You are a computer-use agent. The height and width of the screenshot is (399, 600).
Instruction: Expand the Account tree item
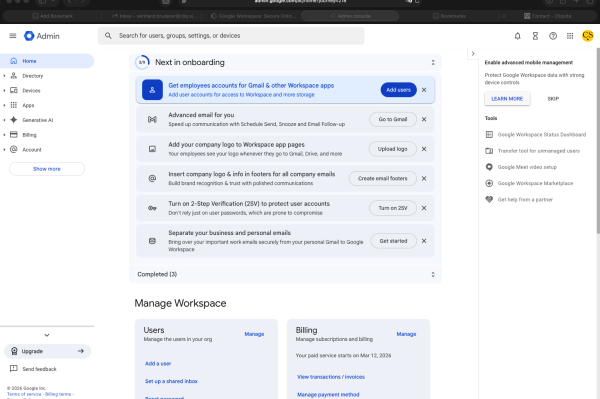point(4,149)
